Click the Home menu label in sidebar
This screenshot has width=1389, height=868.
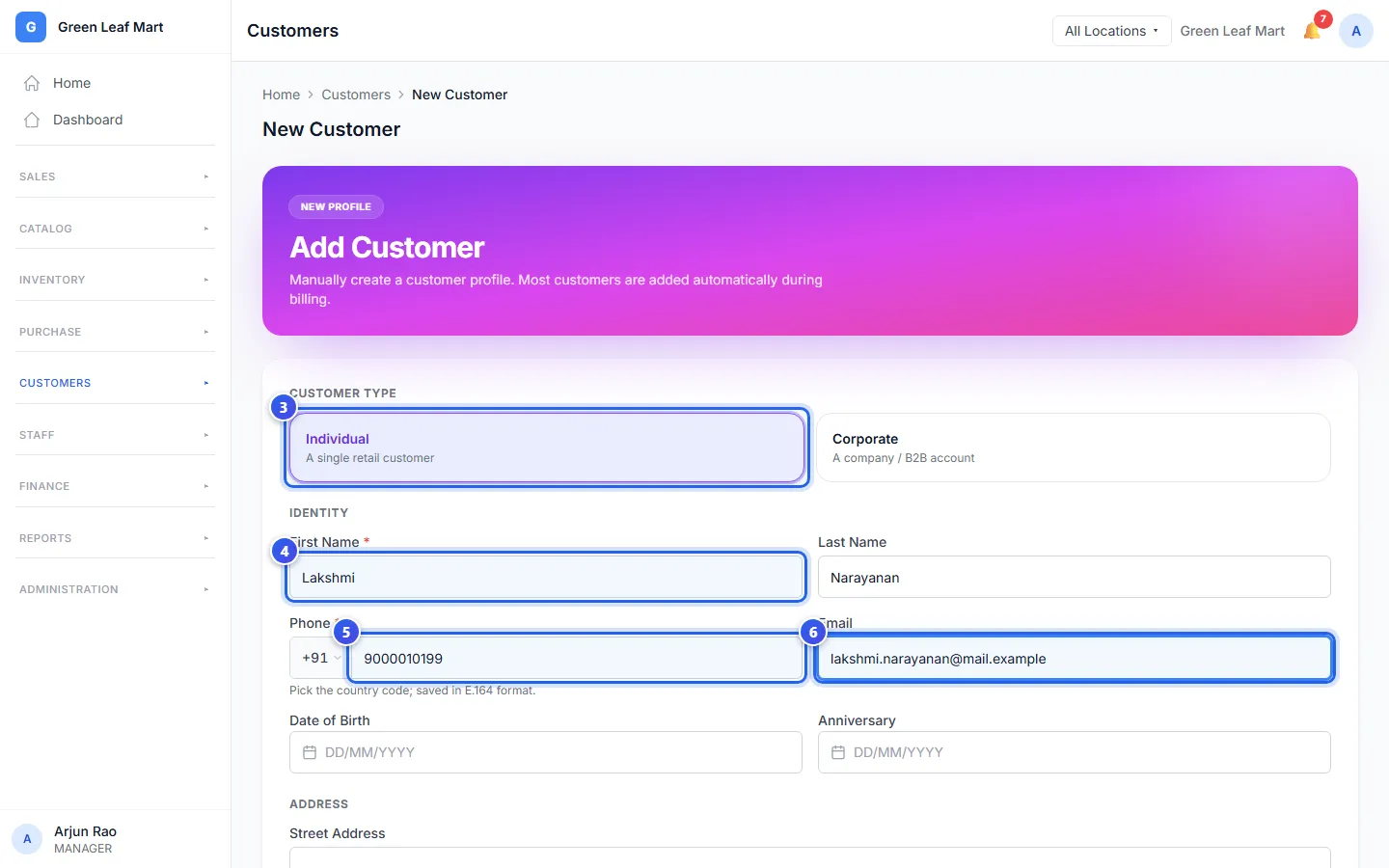click(71, 83)
